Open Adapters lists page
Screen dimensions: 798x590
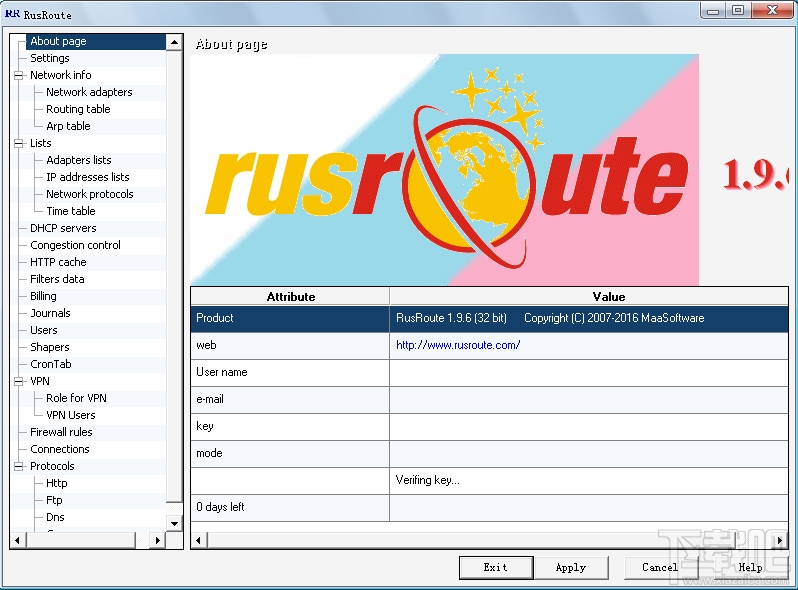(x=78, y=160)
